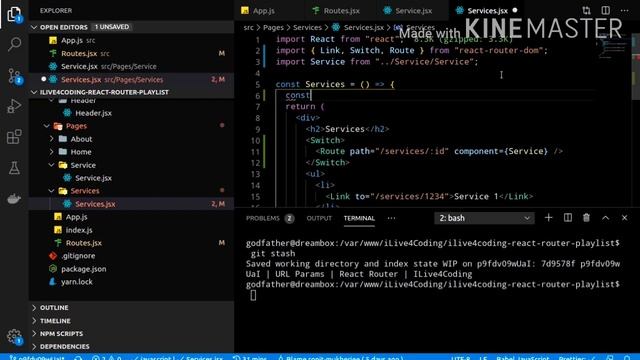Click the "react-router-dom" import string
This screenshot has height=360, width=640.
click(x=498, y=51)
